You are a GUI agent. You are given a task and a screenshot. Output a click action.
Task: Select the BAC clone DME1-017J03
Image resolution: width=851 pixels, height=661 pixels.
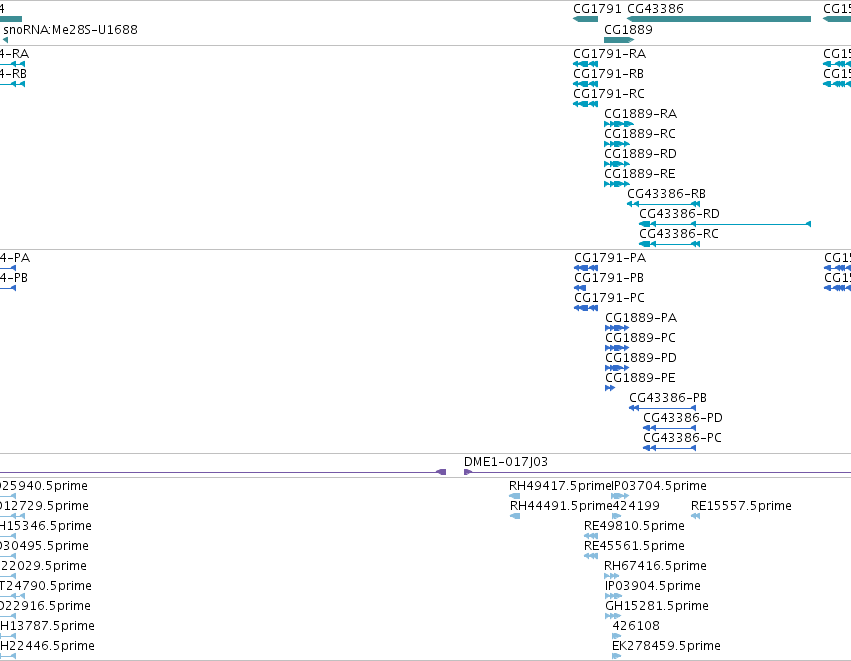click(x=506, y=462)
